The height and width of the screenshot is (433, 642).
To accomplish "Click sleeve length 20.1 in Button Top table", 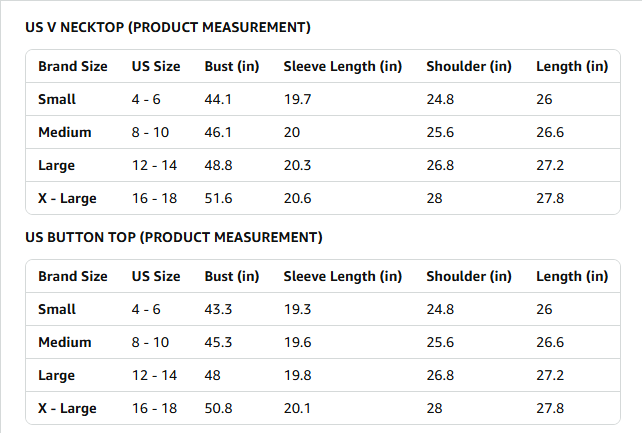I will pos(297,409).
